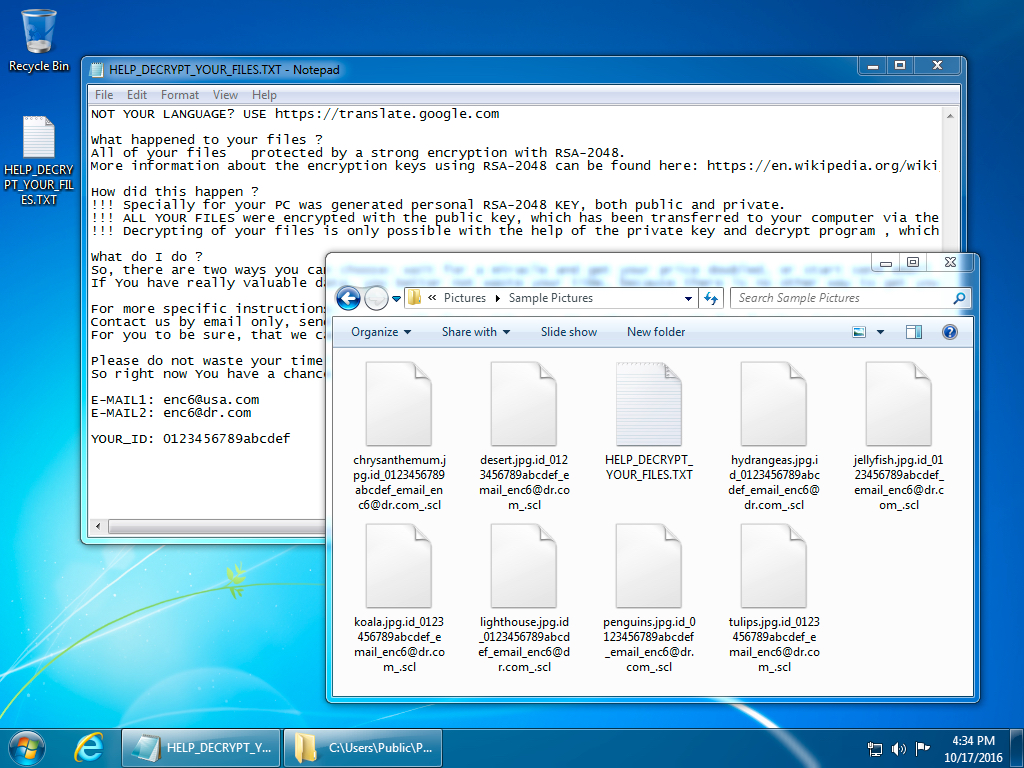Click the Explorer Forward arrow button
This screenshot has height=768, width=1024.
376,298
